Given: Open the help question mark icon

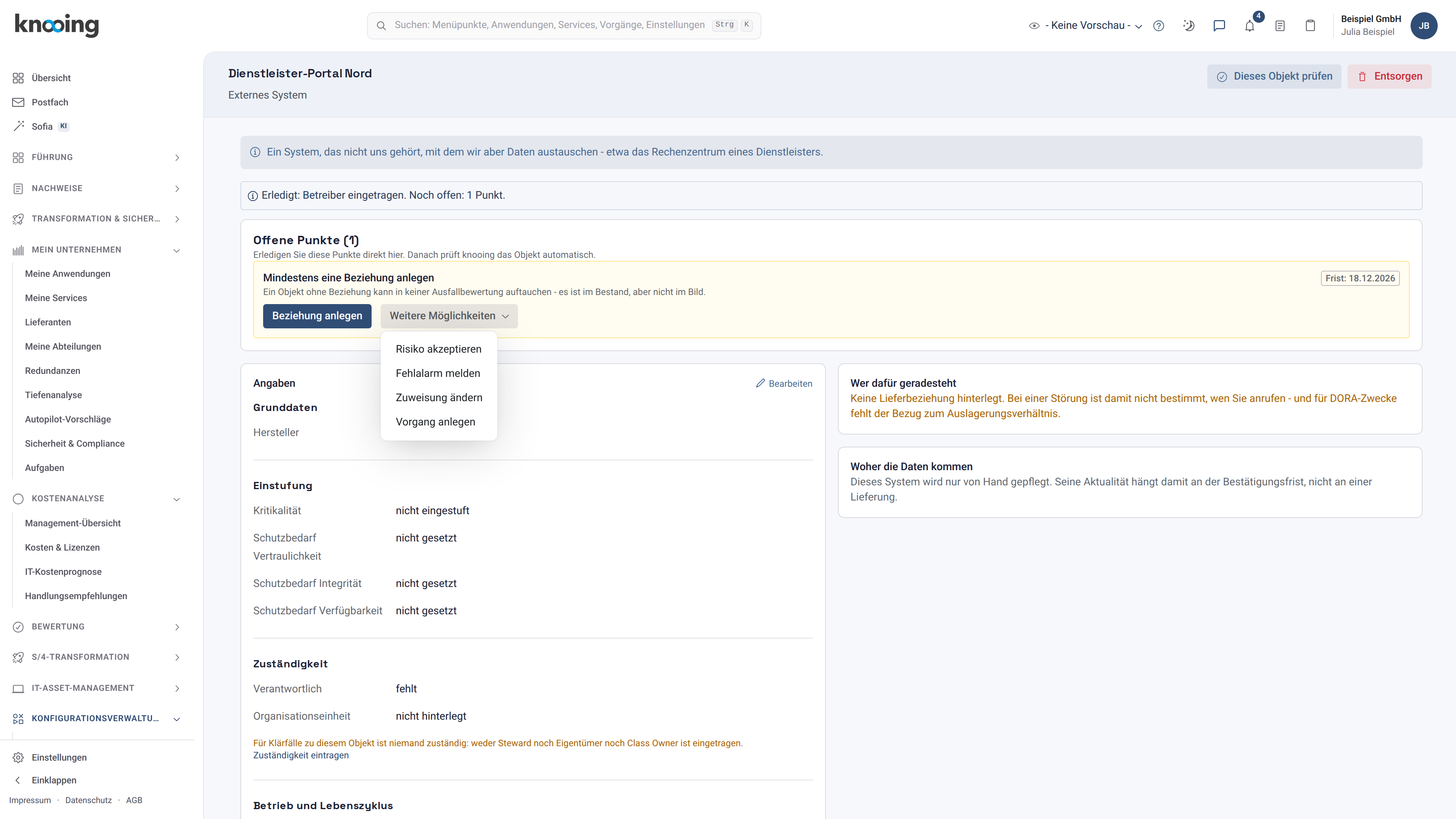Looking at the screenshot, I should tap(1159, 25).
